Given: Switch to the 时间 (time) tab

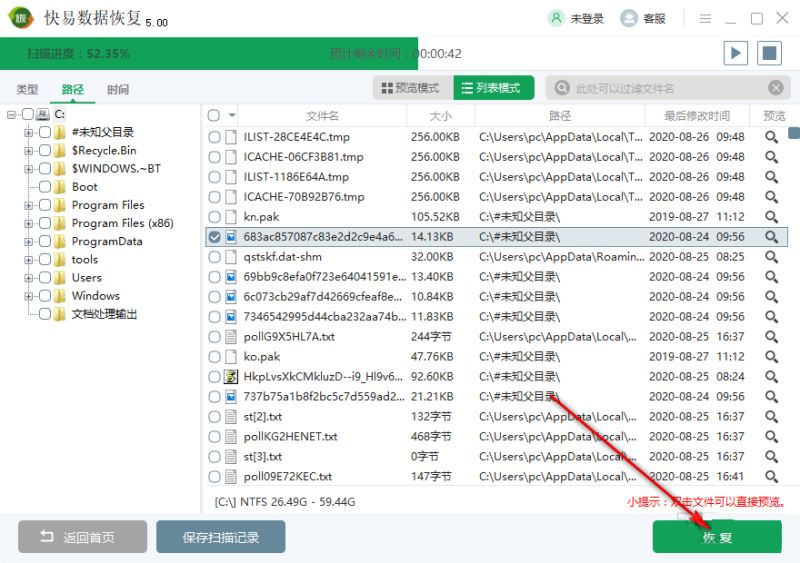Looking at the screenshot, I should (118, 89).
